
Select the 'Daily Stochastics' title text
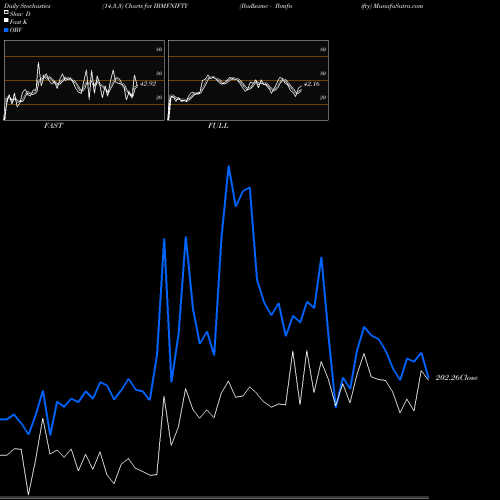(x=27, y=6)
